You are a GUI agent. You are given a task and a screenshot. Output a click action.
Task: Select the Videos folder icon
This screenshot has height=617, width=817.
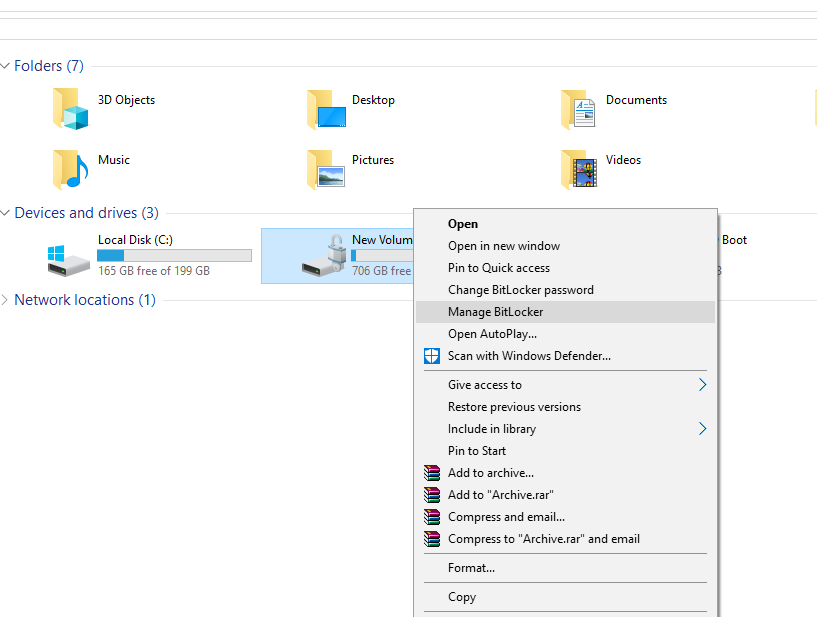(x=579, y=169)
